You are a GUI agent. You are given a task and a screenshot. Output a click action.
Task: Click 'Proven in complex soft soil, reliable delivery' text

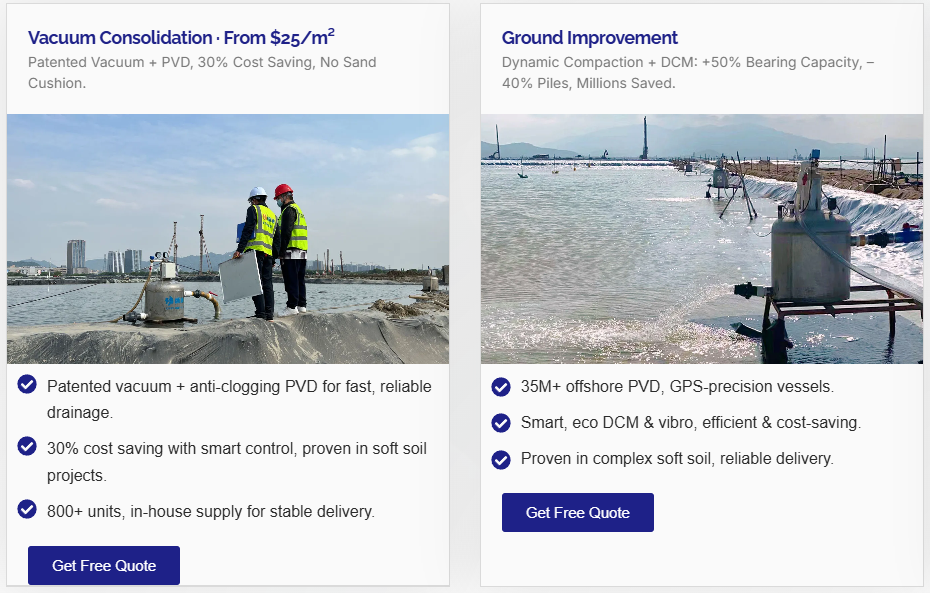point(677,459)
